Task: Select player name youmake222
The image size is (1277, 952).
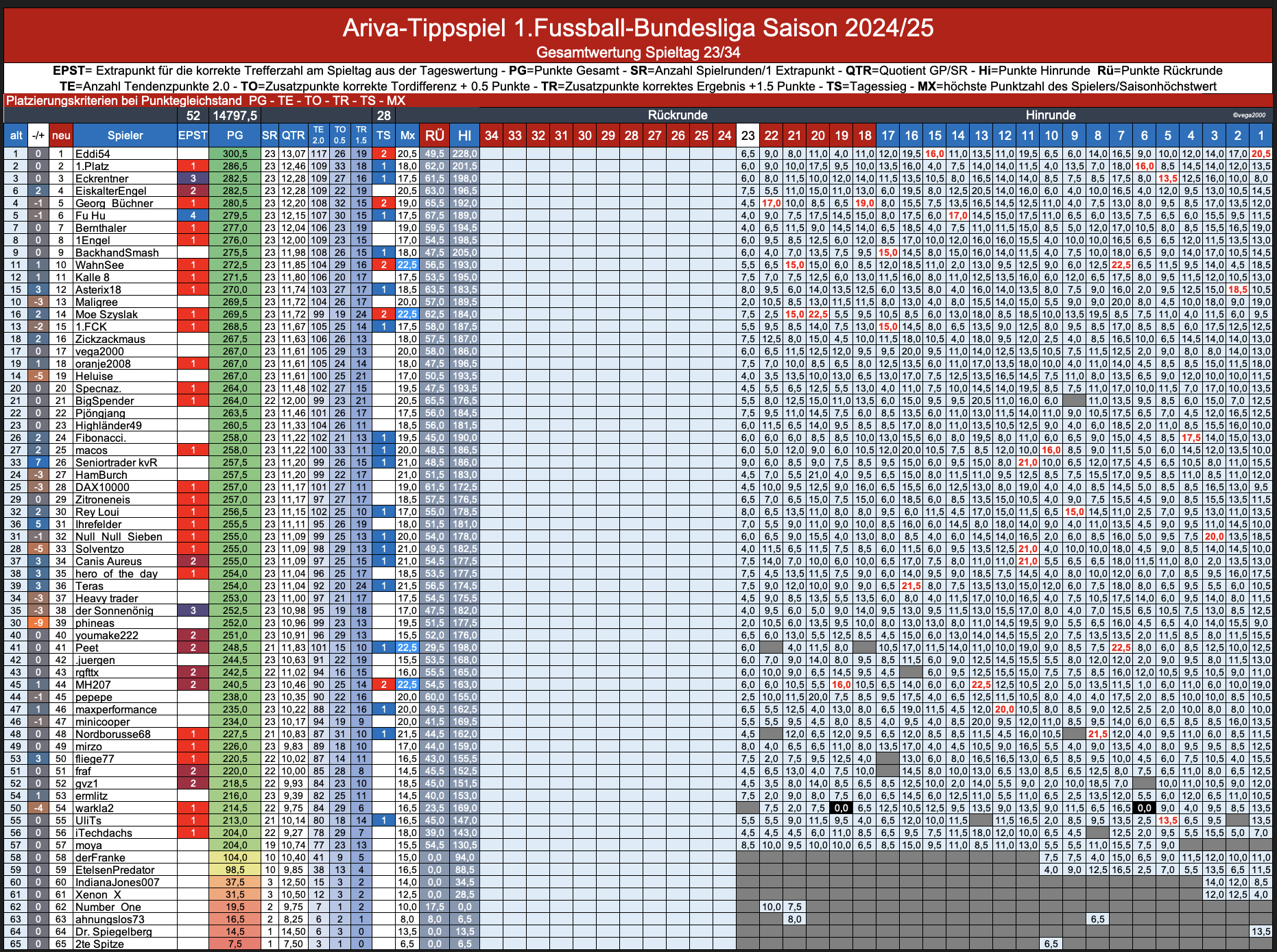Action: tap(106, 635)
